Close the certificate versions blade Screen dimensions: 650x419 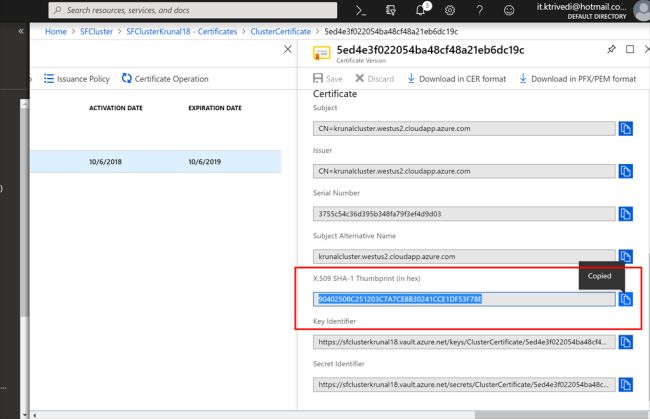tap(288, 49)
